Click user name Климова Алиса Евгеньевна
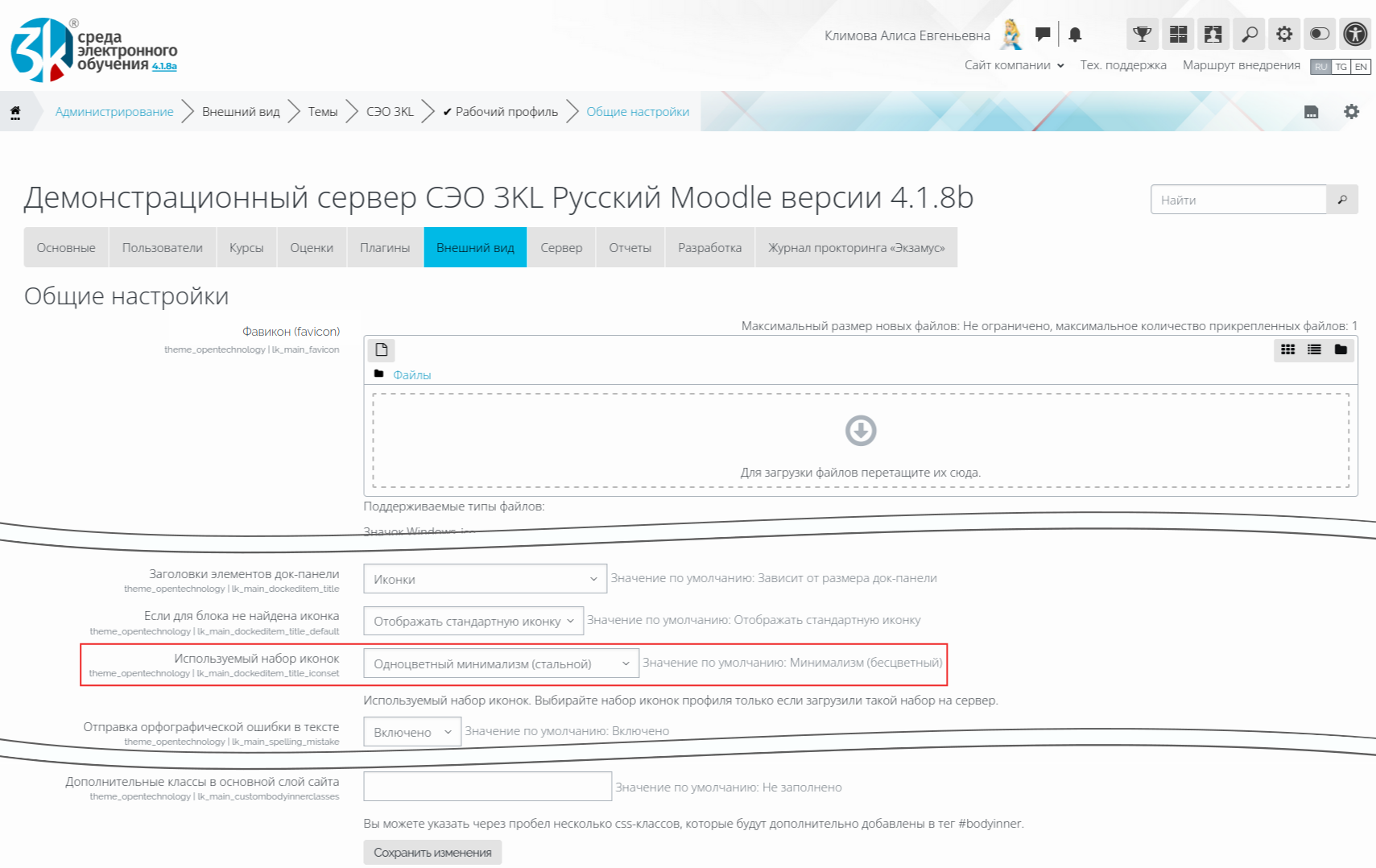The height and width of the screenshot is (868, 1376). pyautogui.click(x=907, y=35)
